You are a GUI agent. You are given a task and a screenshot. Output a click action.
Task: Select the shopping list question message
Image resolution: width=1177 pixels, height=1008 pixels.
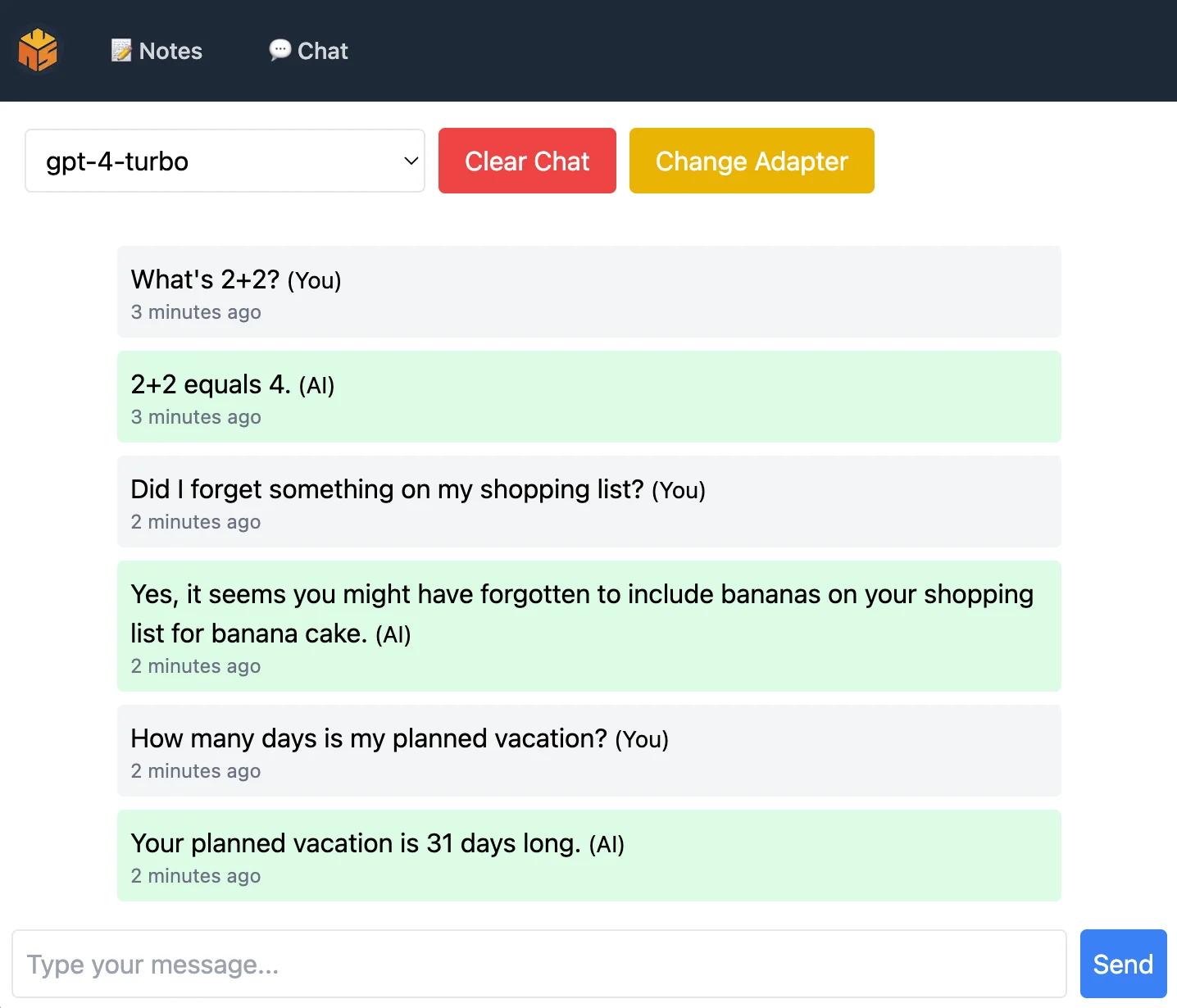pos(589,502)
